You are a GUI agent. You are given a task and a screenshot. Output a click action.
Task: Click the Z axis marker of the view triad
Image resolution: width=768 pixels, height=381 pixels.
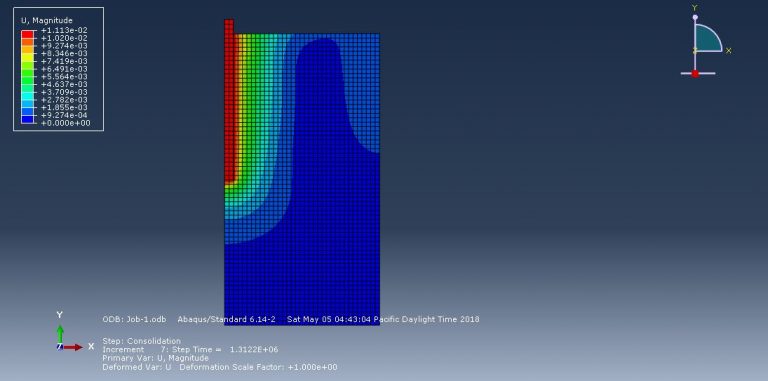pos(59,347)
